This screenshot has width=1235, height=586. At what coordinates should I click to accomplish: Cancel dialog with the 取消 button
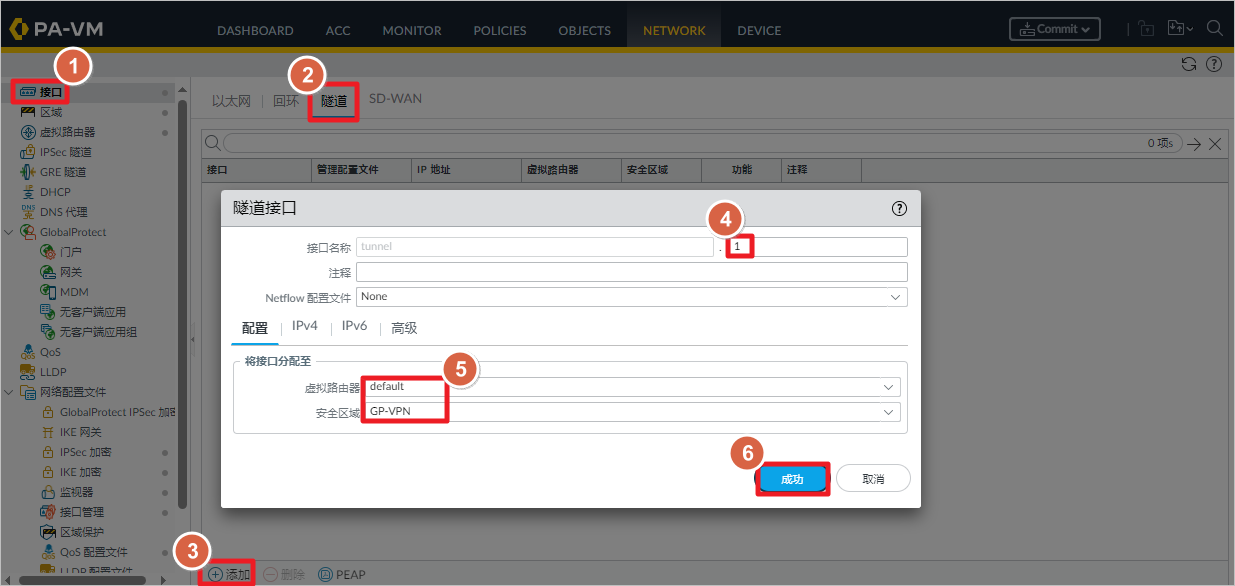[x=873, y=479]
